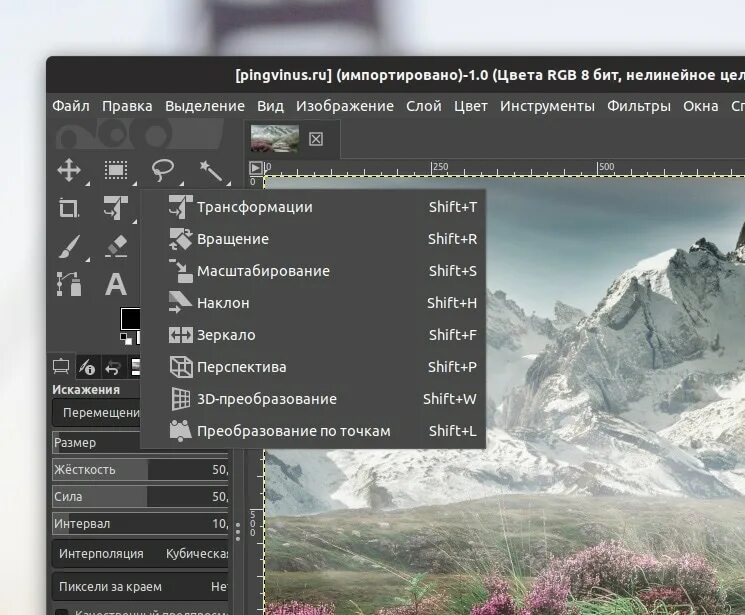Open the Окна menu

[701, 106]
